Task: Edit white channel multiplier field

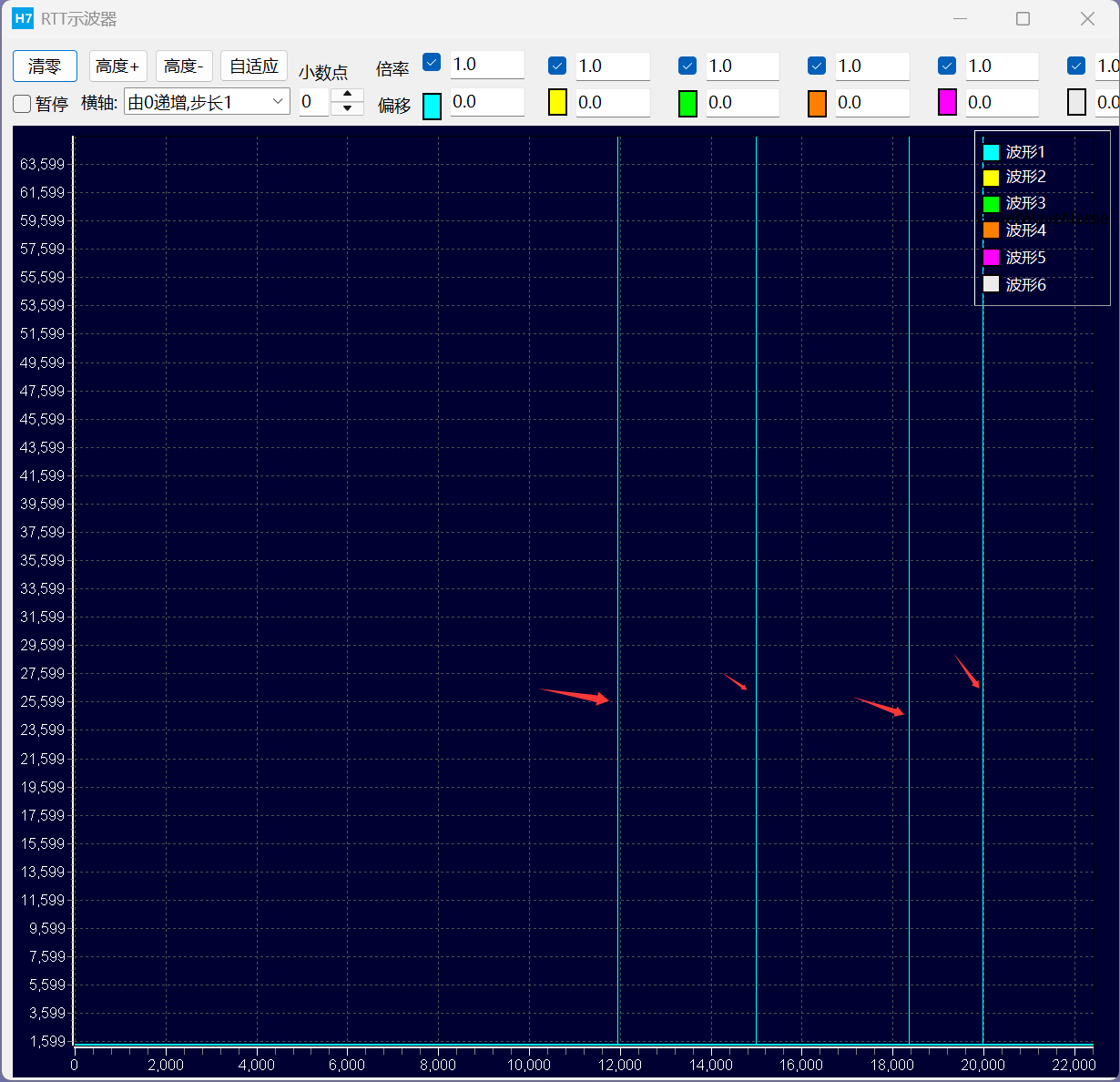Action: (1107, 66)
